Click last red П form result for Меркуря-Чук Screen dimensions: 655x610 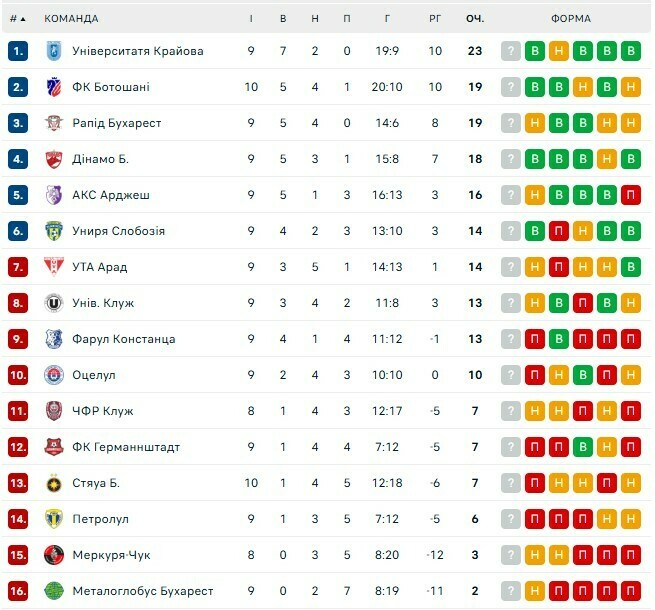click(x=630, y=555)
